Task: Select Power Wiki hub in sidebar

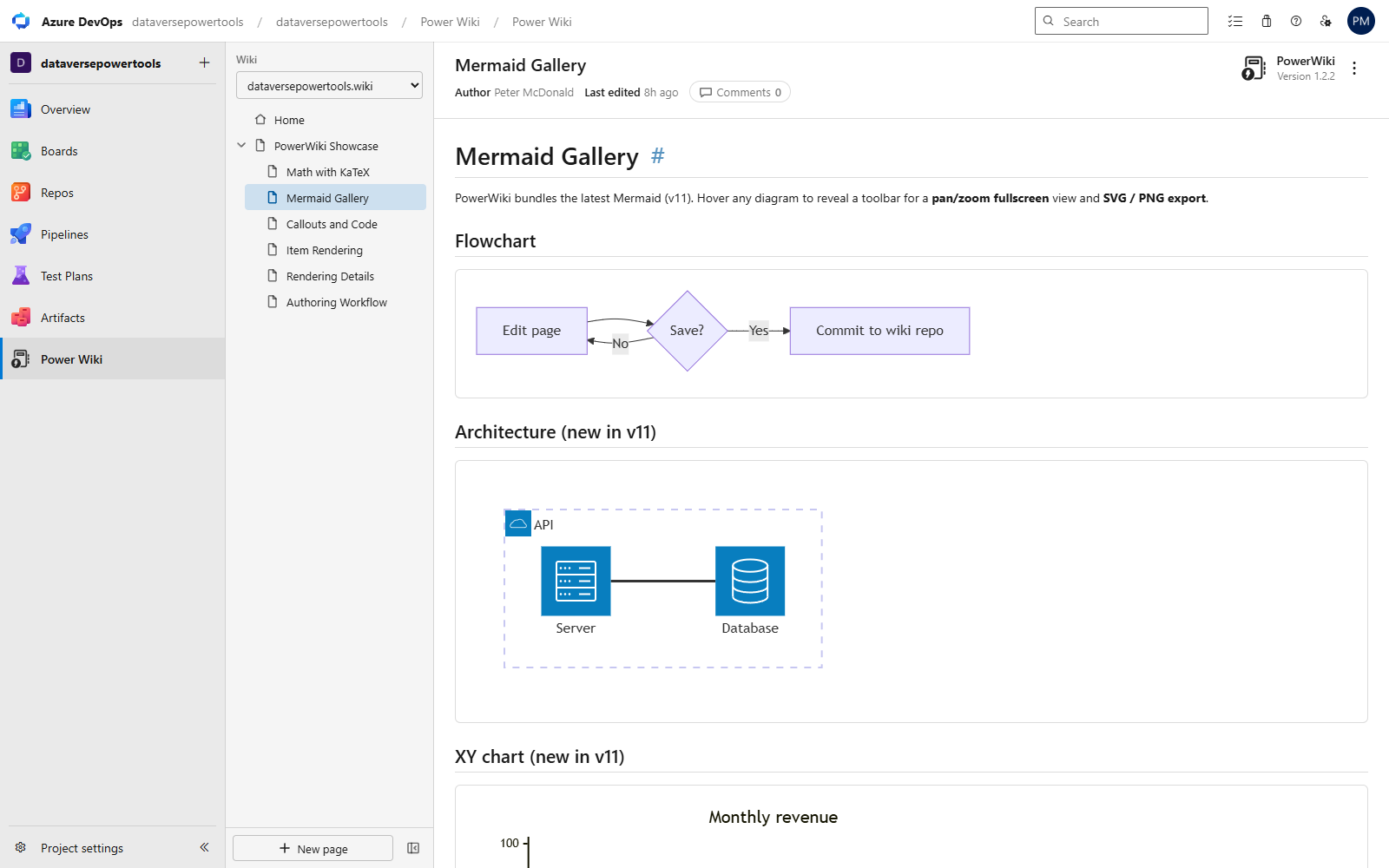Action: coord(113,359)
